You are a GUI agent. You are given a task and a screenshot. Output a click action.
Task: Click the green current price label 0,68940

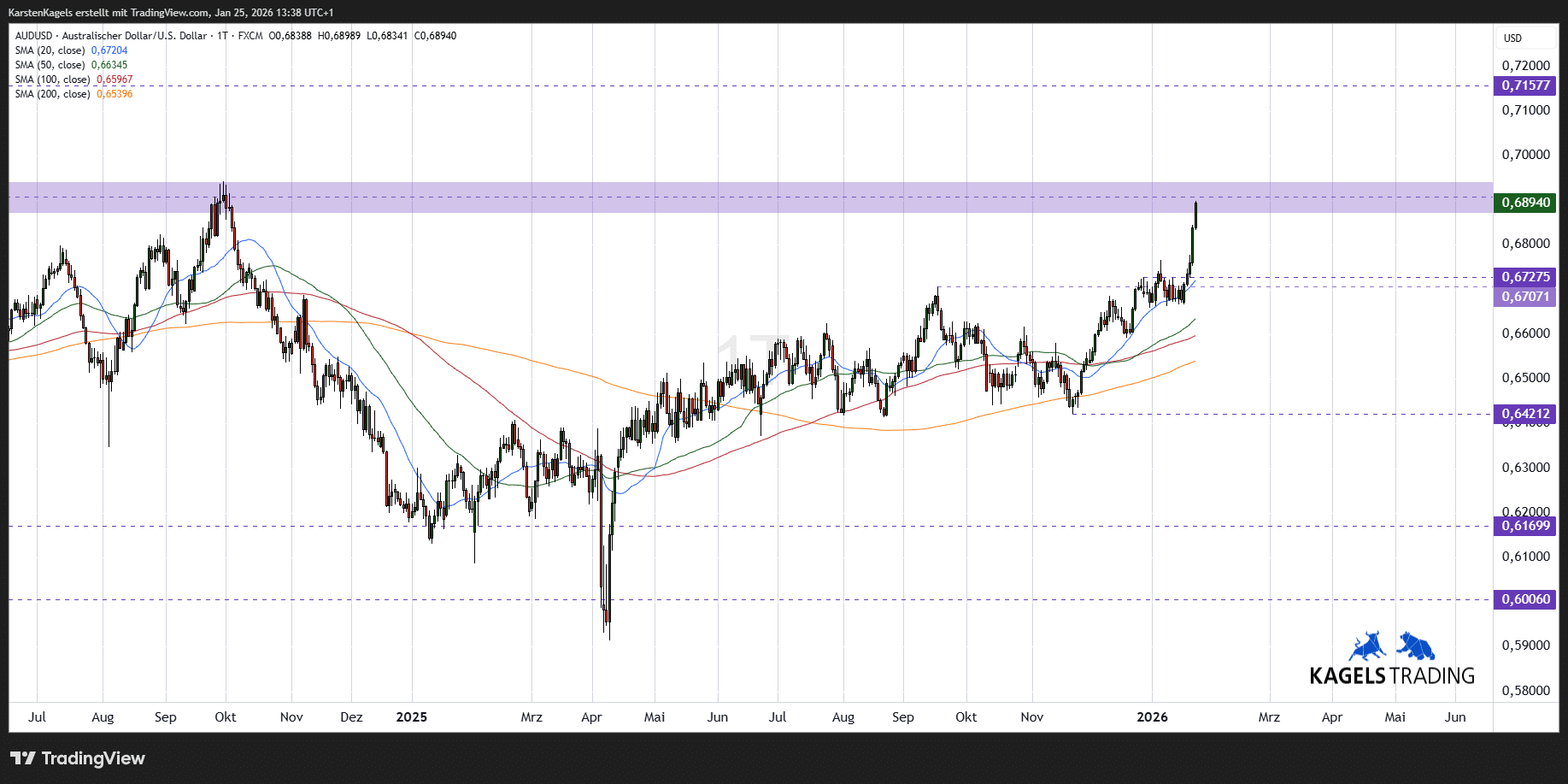click(x=1524, y=203)
